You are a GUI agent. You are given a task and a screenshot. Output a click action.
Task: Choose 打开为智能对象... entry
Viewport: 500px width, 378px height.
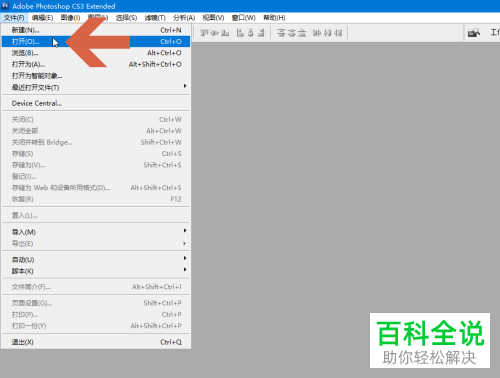[96, 76]
